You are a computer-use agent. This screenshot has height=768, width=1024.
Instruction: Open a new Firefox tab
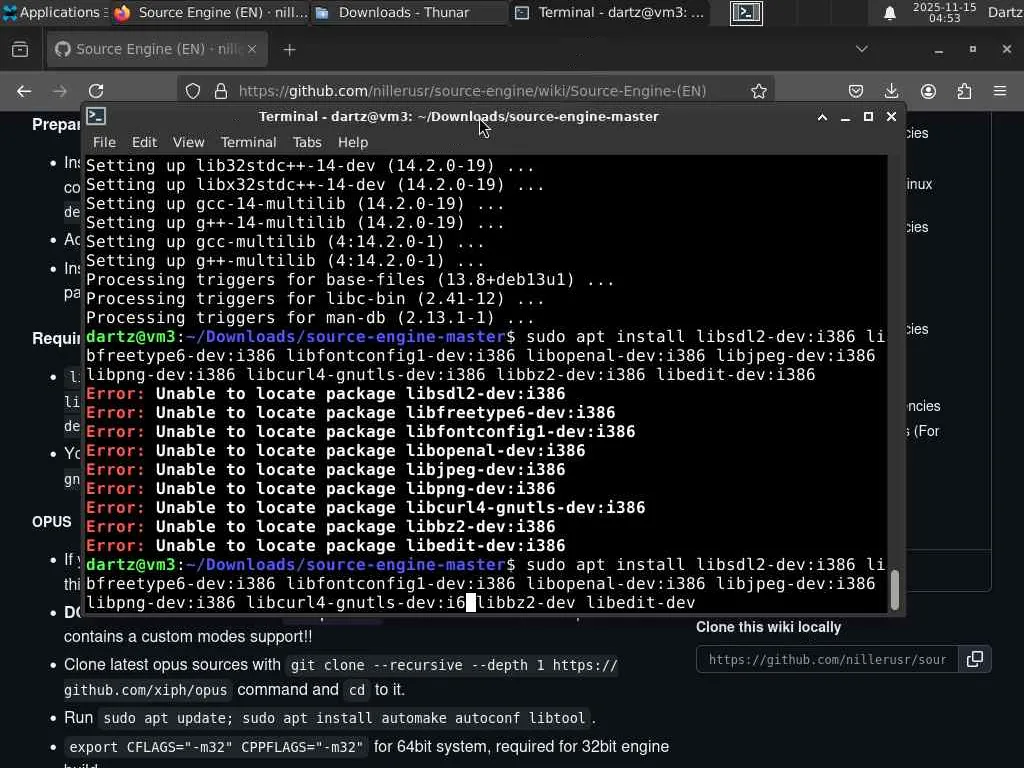coord(289,50)
